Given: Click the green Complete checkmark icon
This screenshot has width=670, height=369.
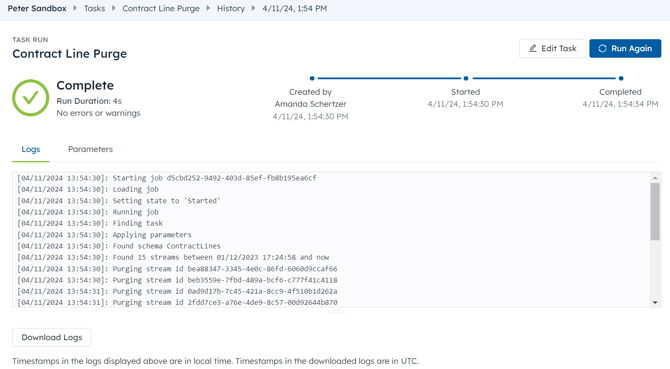Looking at the screenshot, I should (31, 98).
